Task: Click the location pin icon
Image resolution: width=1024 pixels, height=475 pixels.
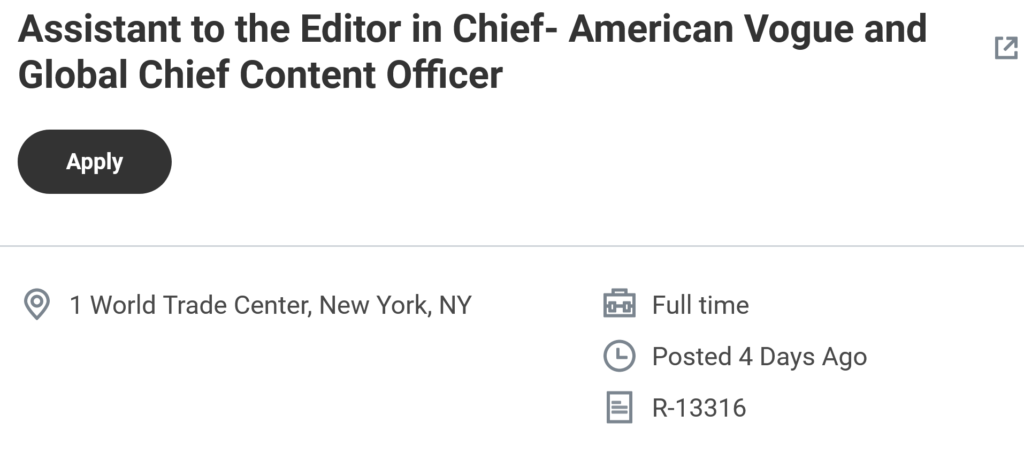Action: click(37, 304)
